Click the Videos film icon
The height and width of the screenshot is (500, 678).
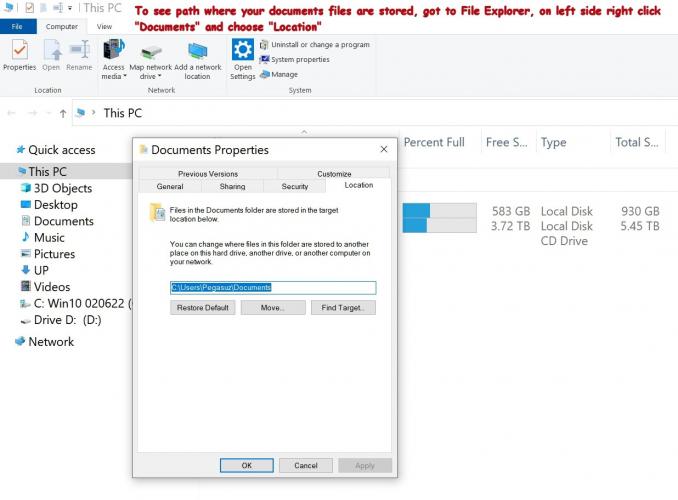coord(26,286)
